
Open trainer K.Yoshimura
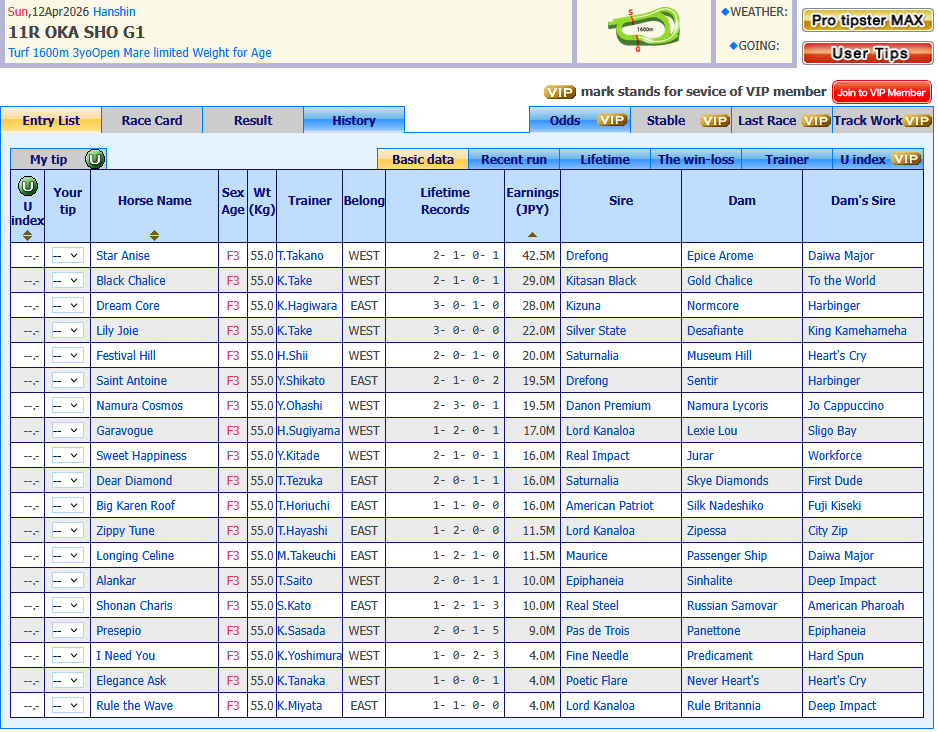pyautogui.click(x=309, y=655)
